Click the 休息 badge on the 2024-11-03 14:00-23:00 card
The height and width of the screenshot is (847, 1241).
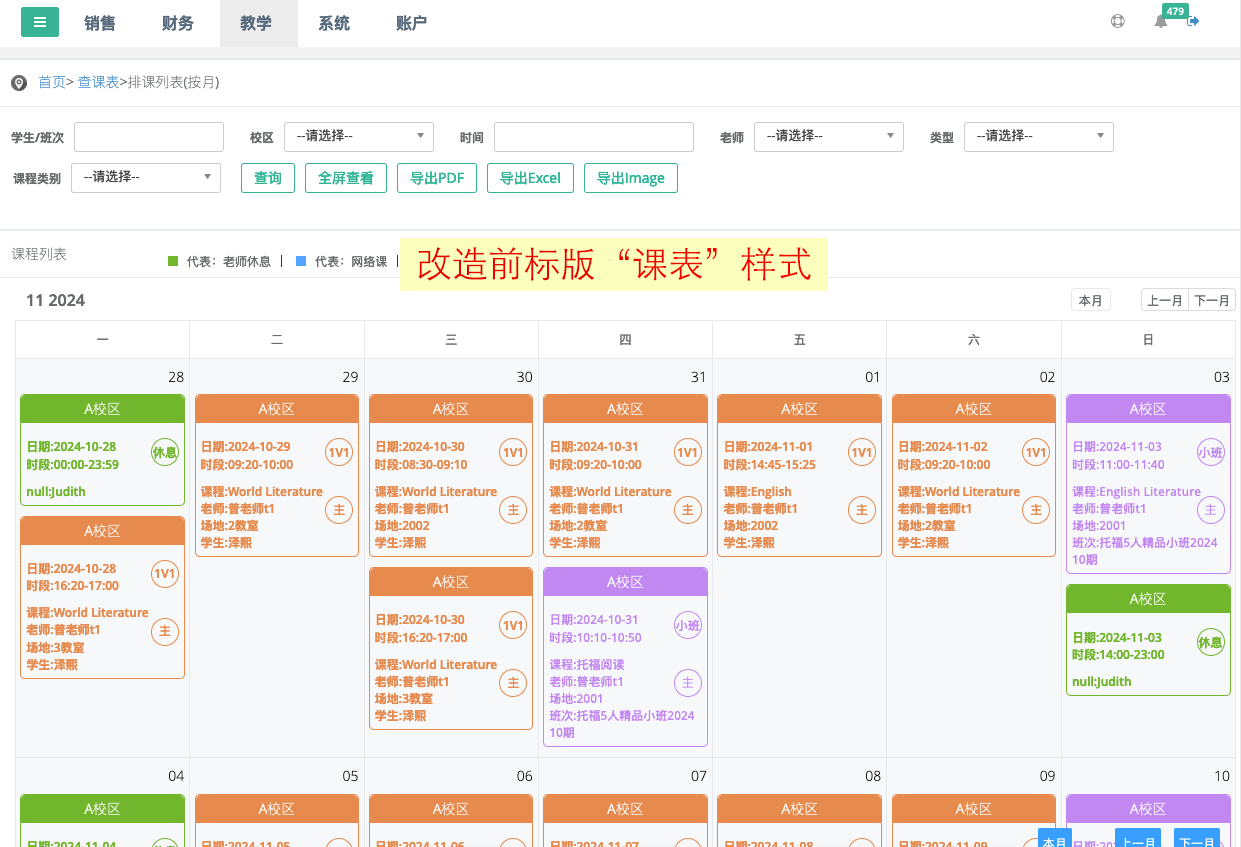(x=1211, y=642)
